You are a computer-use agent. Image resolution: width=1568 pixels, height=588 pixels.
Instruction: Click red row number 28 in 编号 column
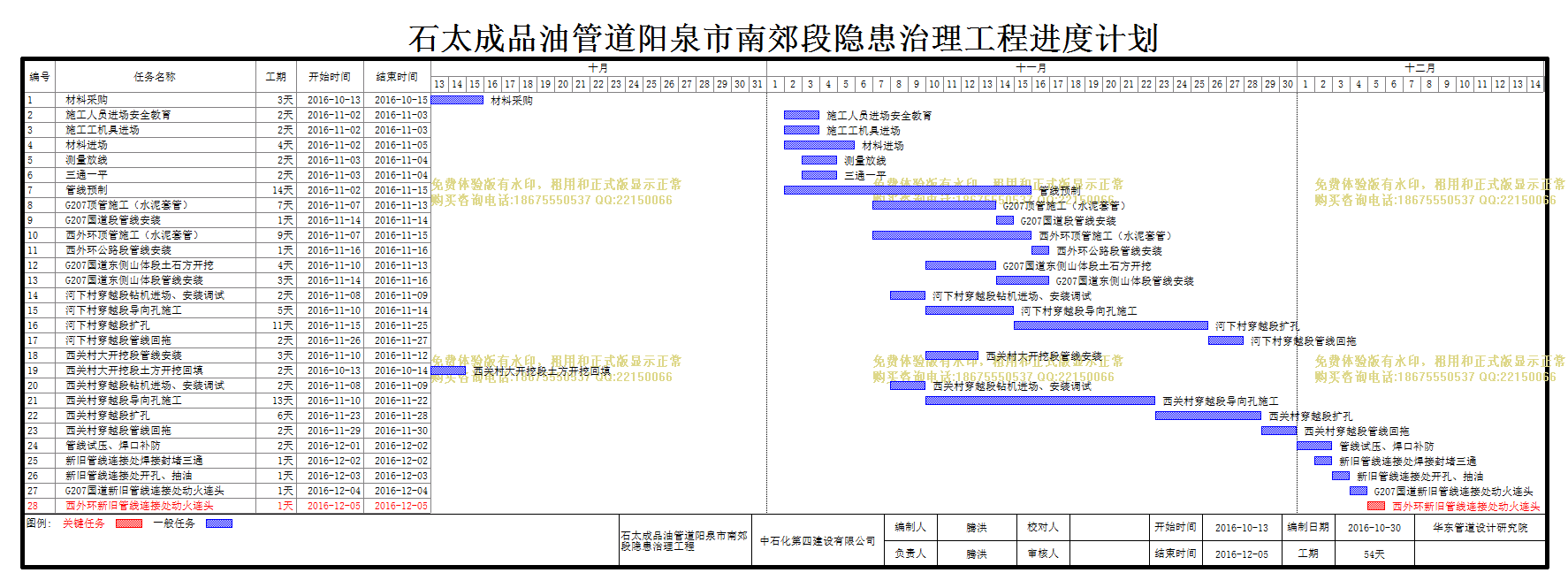[x=33, y=506]
